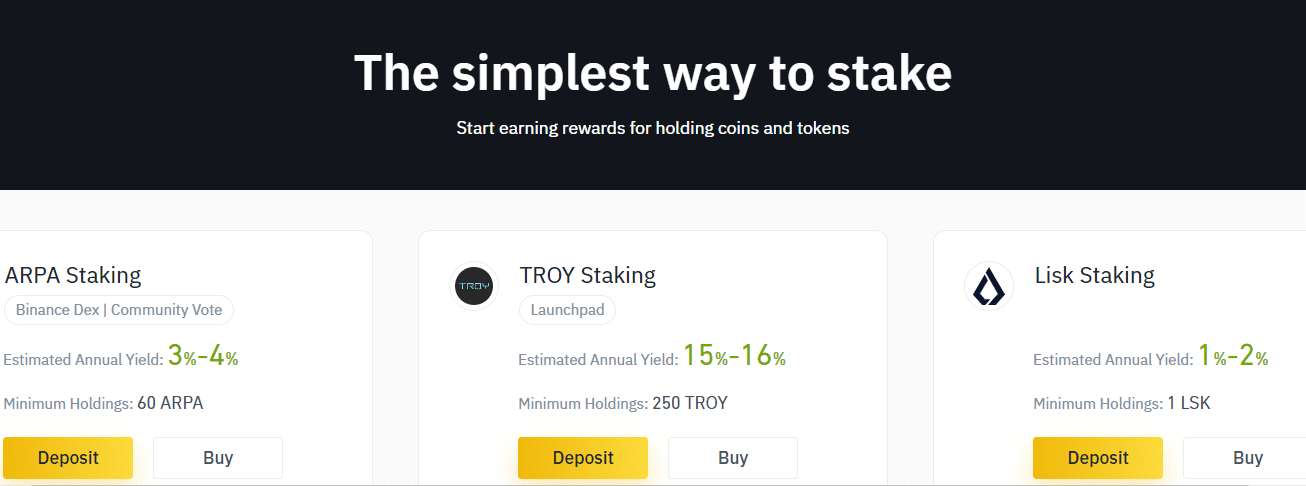Click the 1%-2% Lisk annual yield
This screenshot has width=1306, height=486.
click(x=1233, y=356)
